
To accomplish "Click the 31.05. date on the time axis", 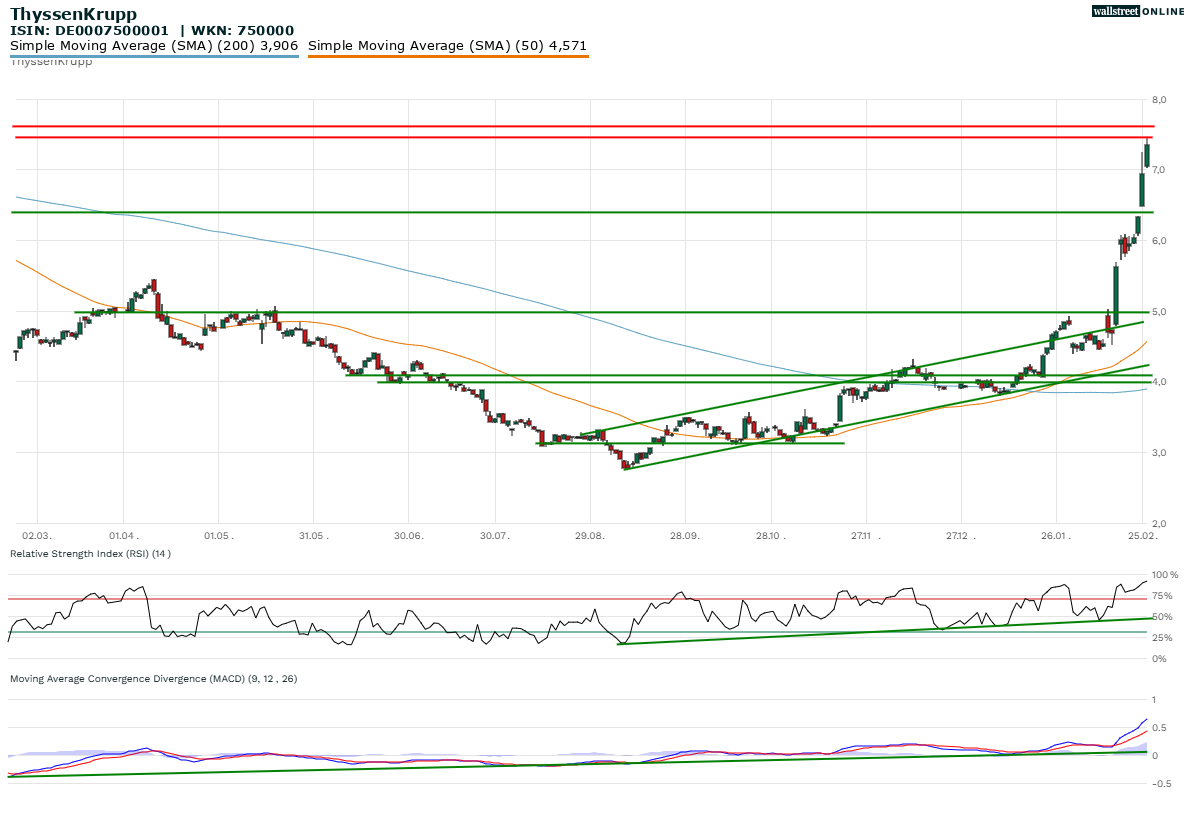I will point(314,536).
